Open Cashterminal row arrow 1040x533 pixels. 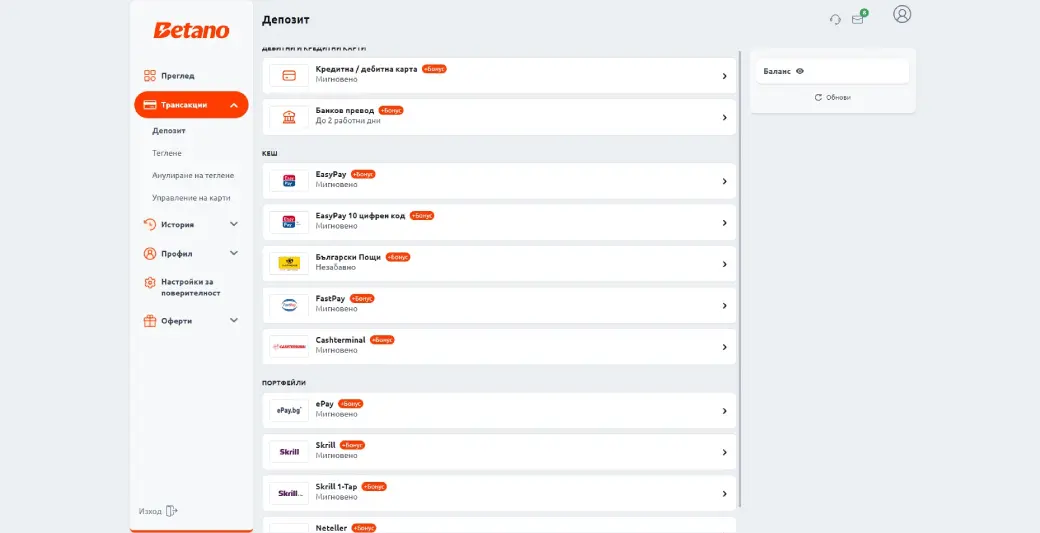[725, 347]
